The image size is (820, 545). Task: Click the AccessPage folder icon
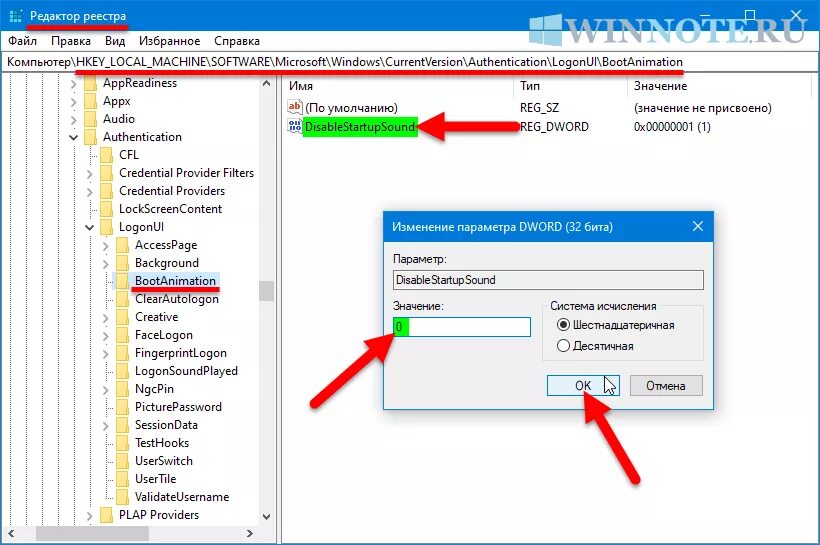pyautogui.click(x=122, y=245)
